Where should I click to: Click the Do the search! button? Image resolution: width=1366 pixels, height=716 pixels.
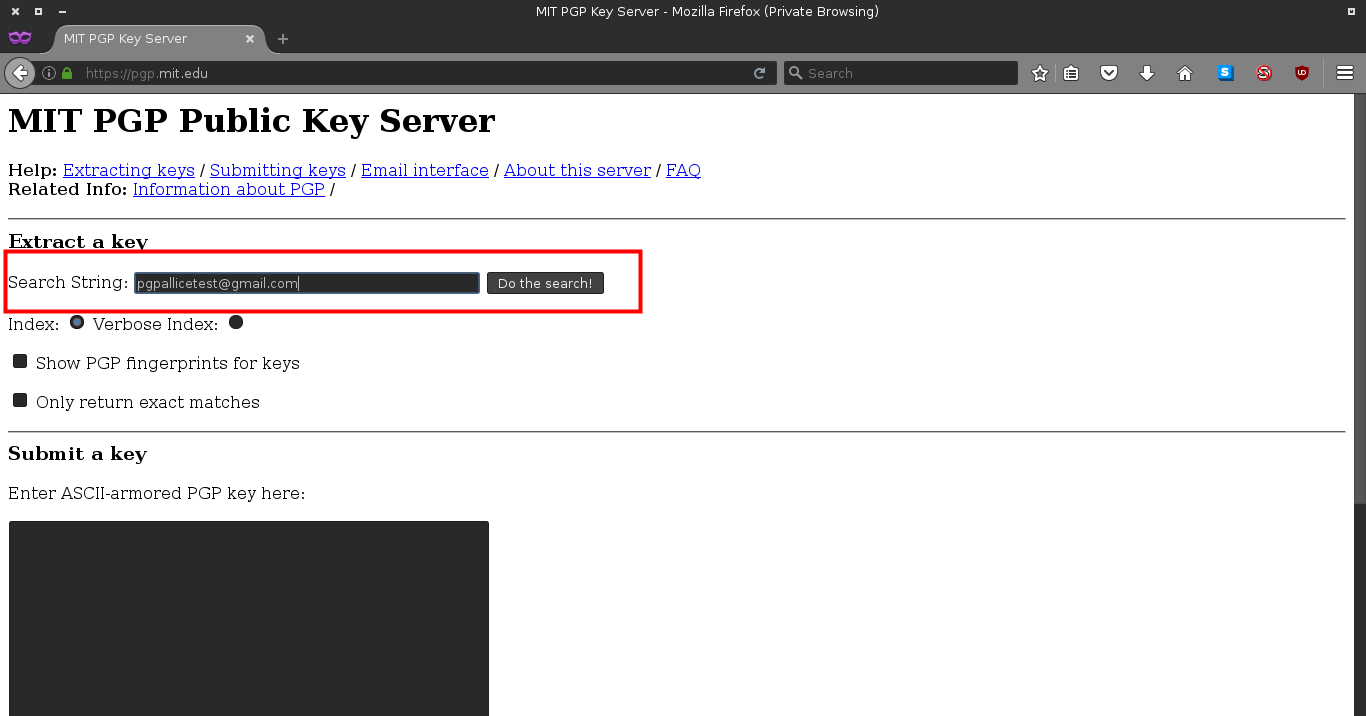pyautogui.click(x=545, y=283)
